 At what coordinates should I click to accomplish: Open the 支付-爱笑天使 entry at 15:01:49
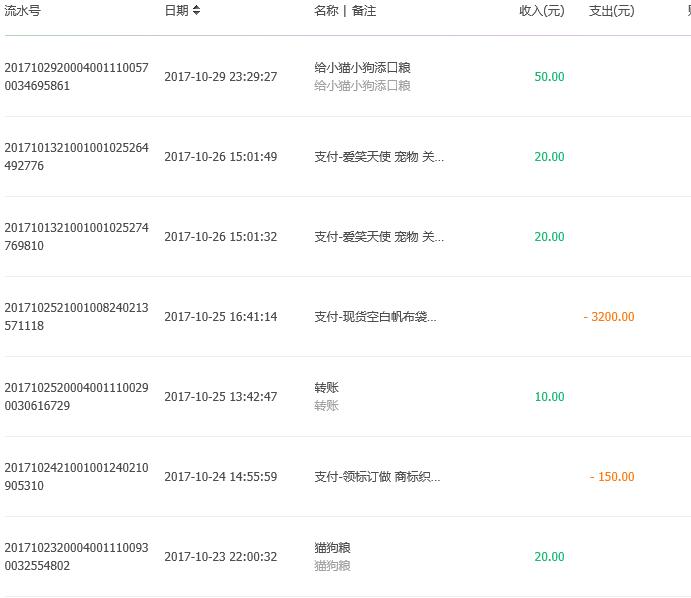click(x=379, y=156)
